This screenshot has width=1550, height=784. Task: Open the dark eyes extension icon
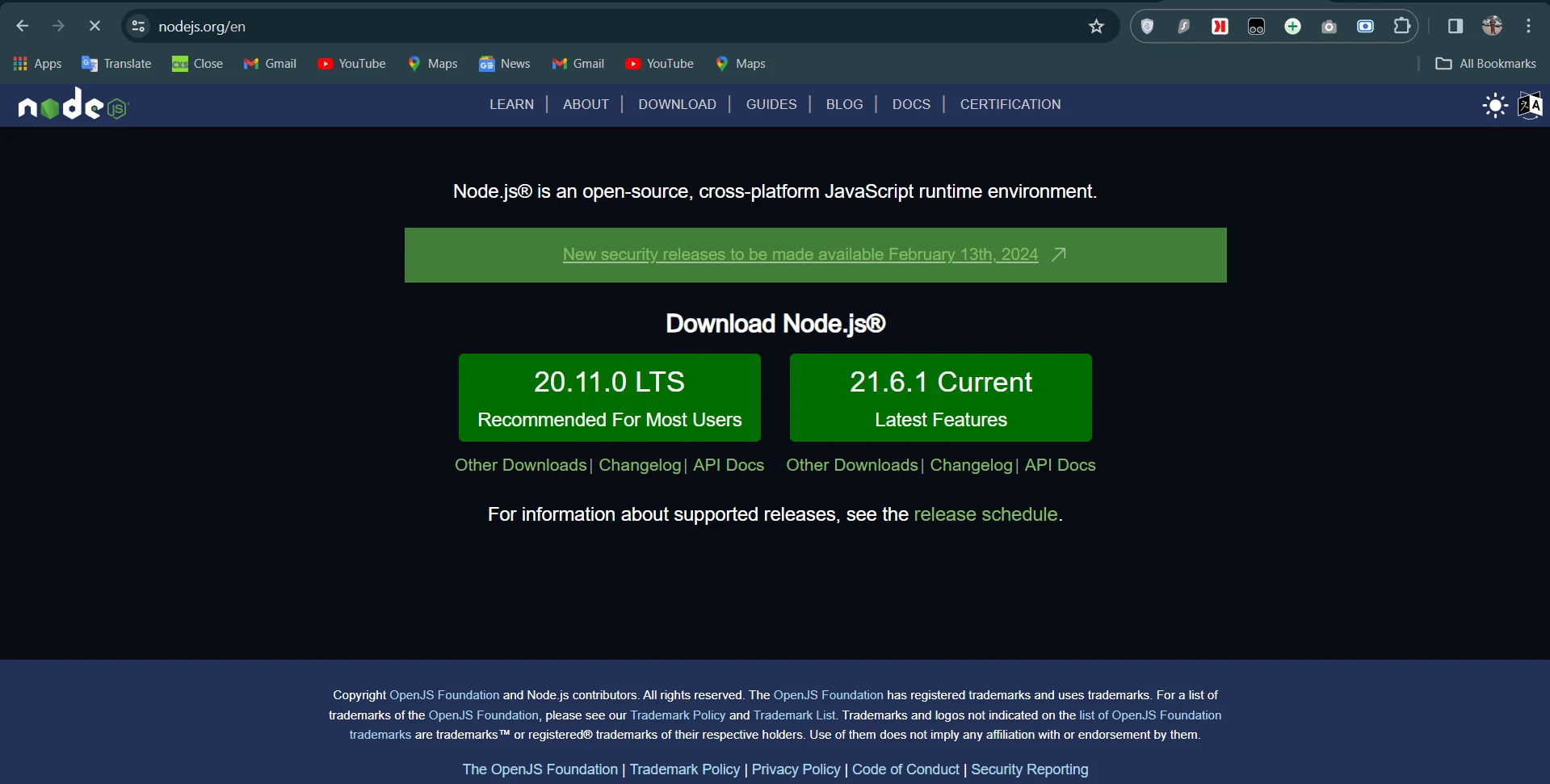tap(1256, 27)
